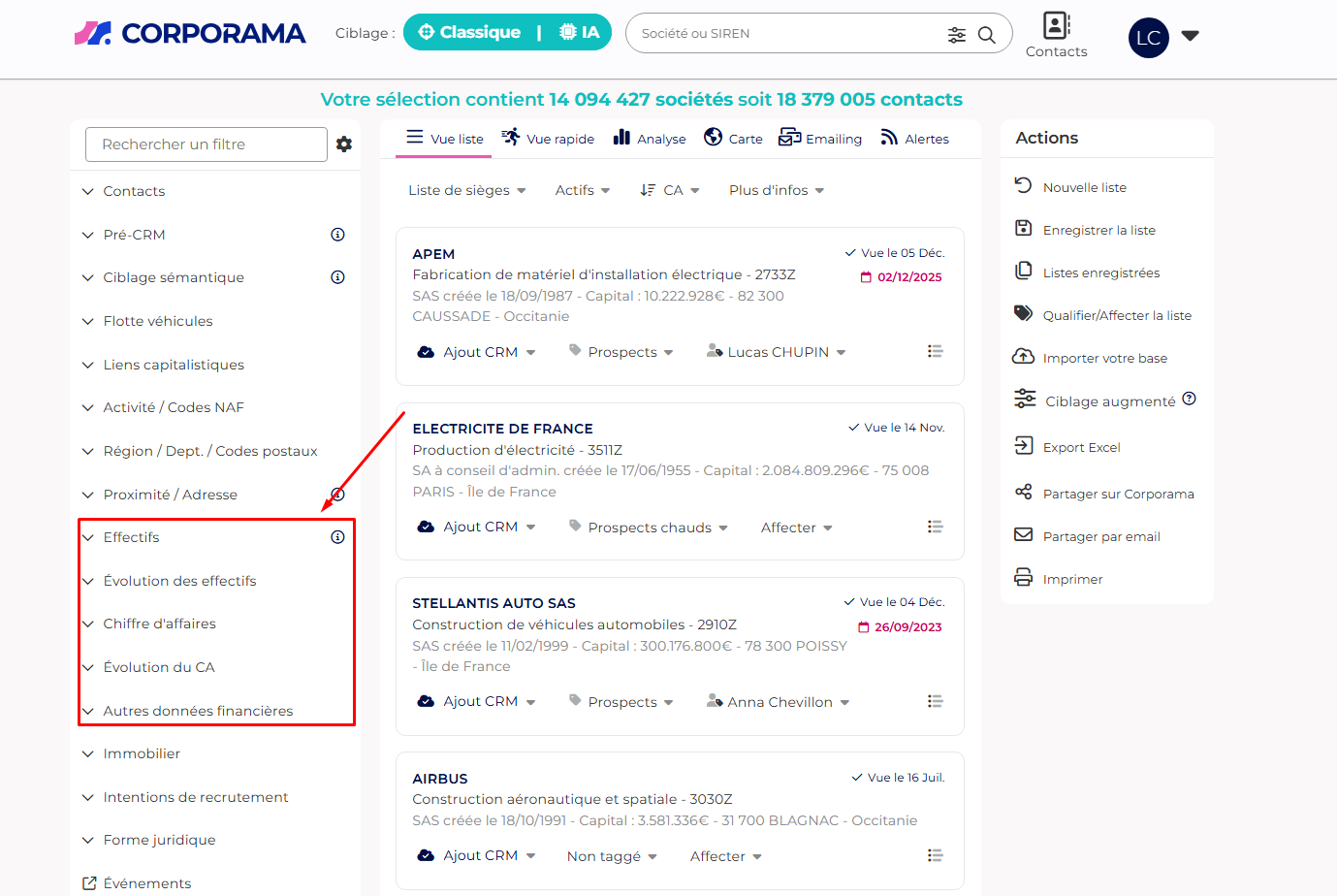The width and height of the screenshot is (1337, 896).
Task: Switch to the Analyse tab
Action: pyautogui.click(x=650, y=139)
